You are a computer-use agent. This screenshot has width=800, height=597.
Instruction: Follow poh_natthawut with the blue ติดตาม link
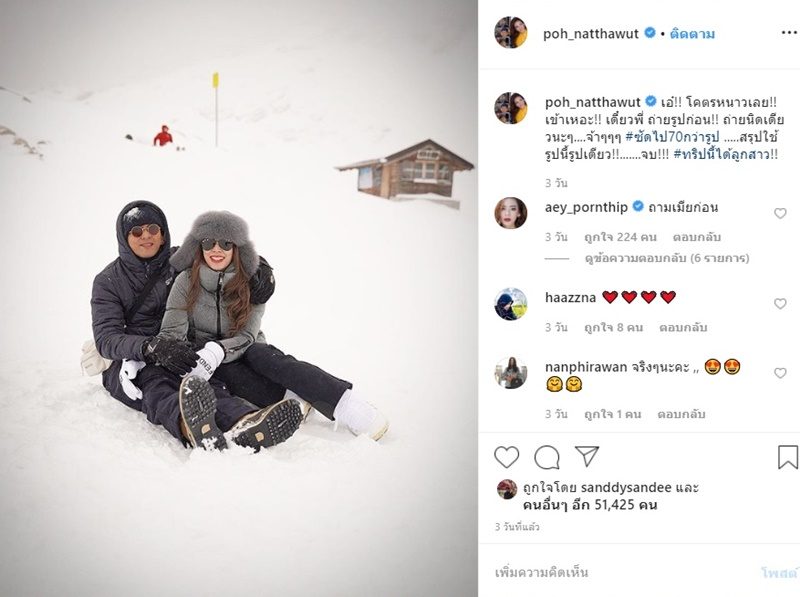click(x=692, y=34)
